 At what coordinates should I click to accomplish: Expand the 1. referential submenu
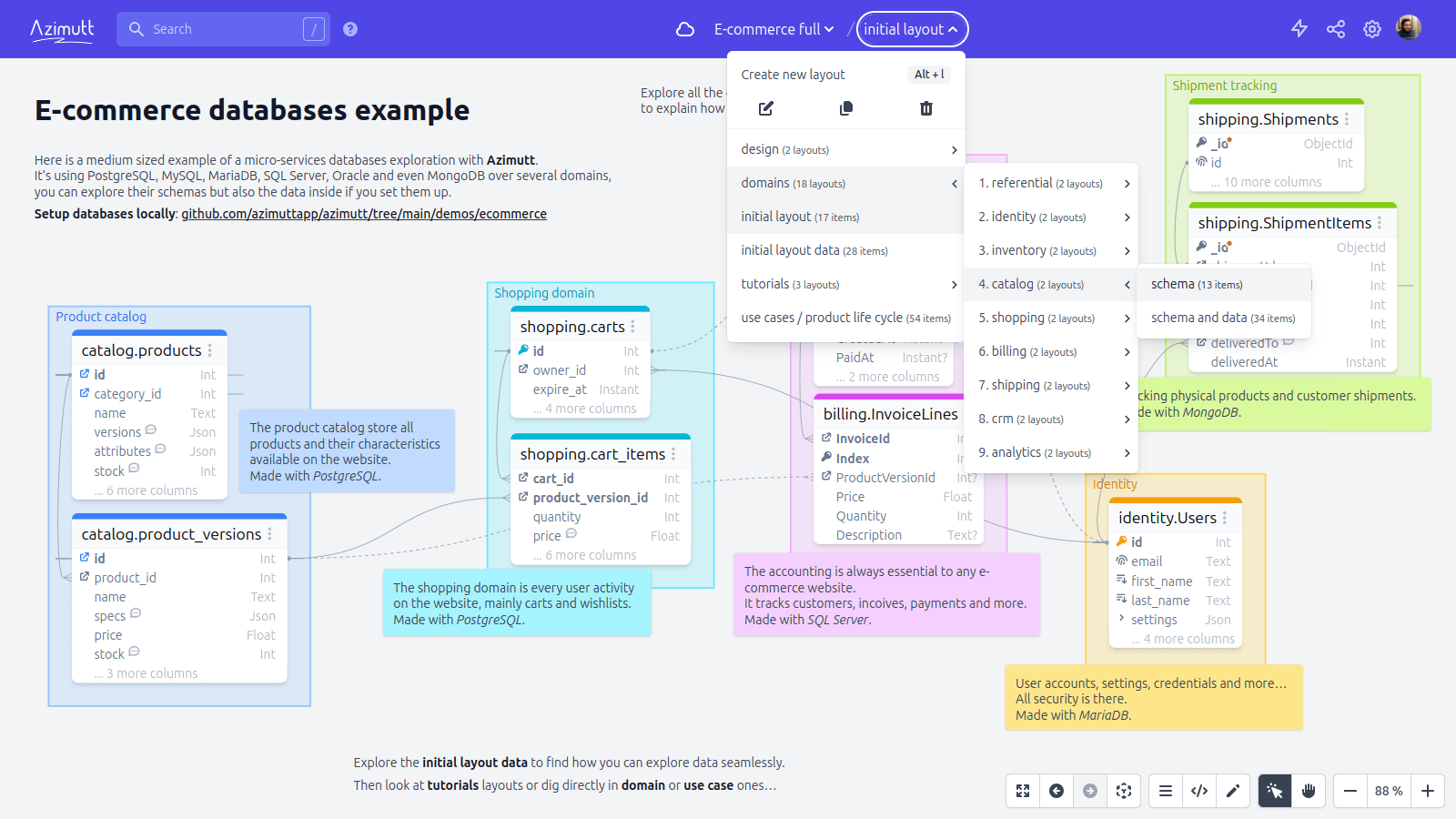point(1051,183)
